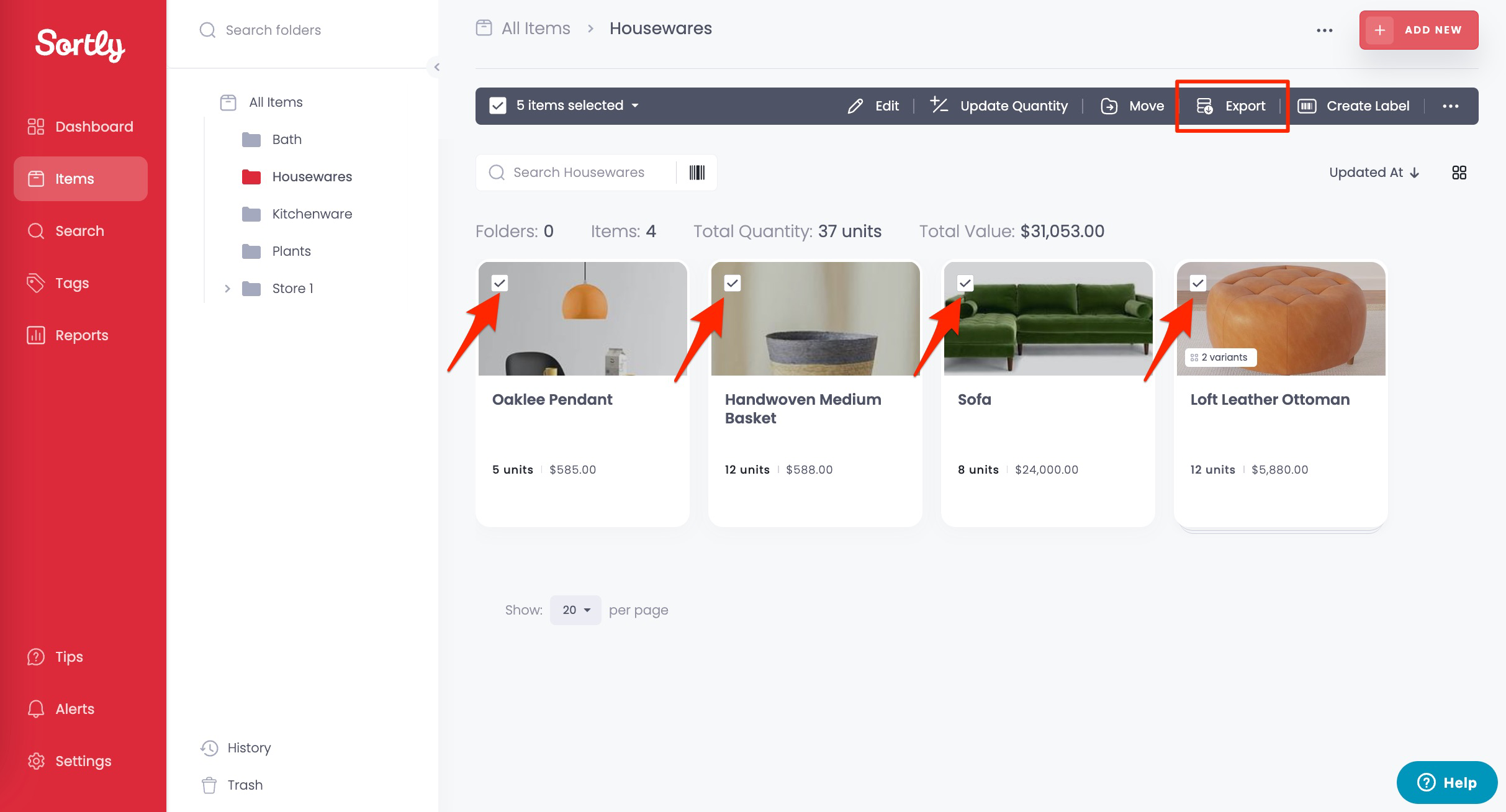Uncheck the Sofa checkbox

(x=965, y=283)
